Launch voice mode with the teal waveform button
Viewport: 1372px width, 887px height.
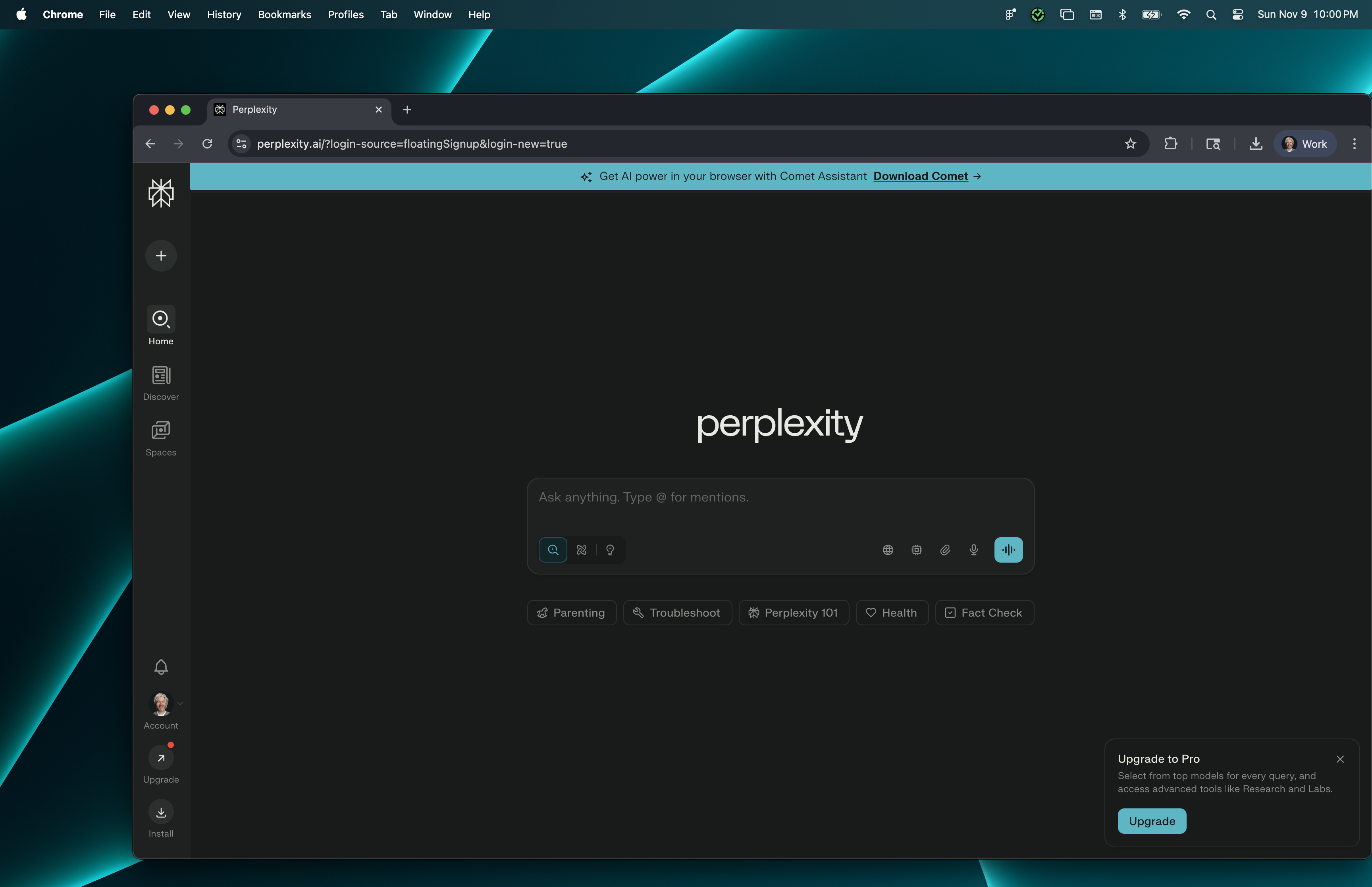(1008, 550)
